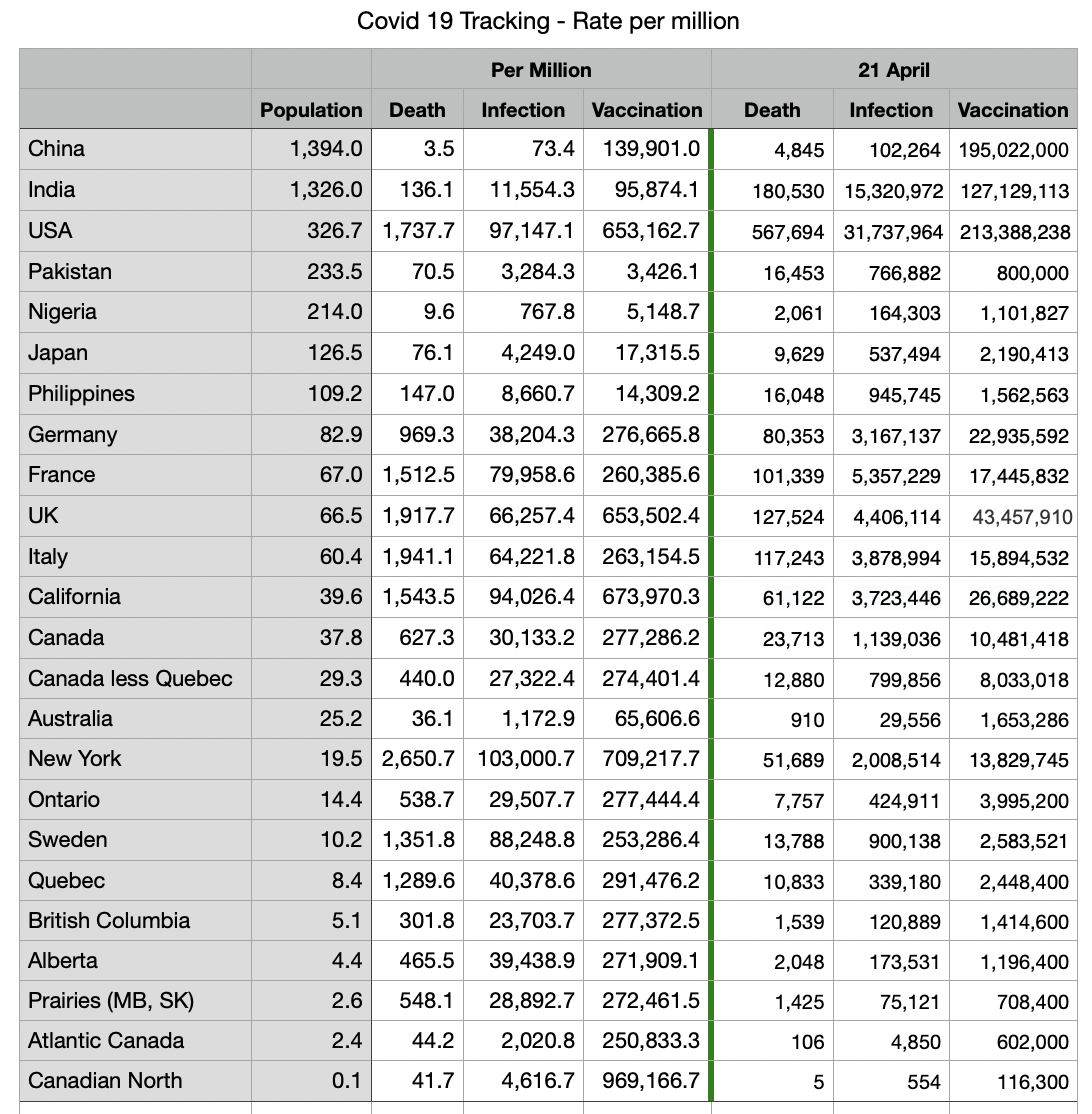Click Italy's death rate cell 1,941.1
This screenshot has height=1114, width=1092.
418,556
